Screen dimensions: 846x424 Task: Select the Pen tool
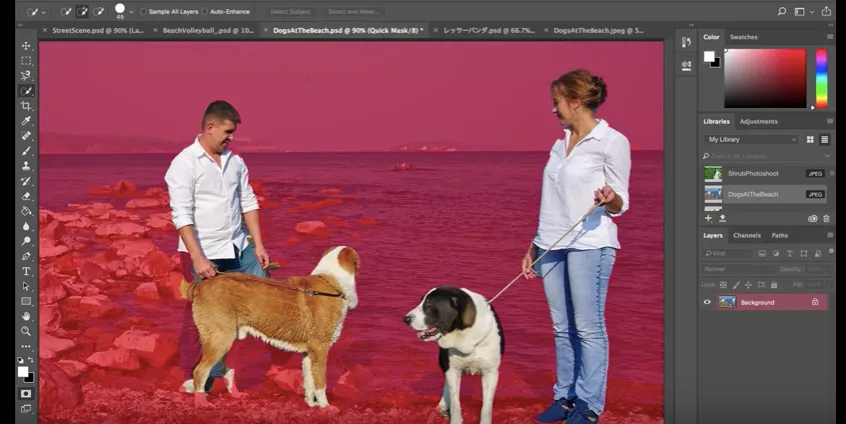click(x=26, y=256)
